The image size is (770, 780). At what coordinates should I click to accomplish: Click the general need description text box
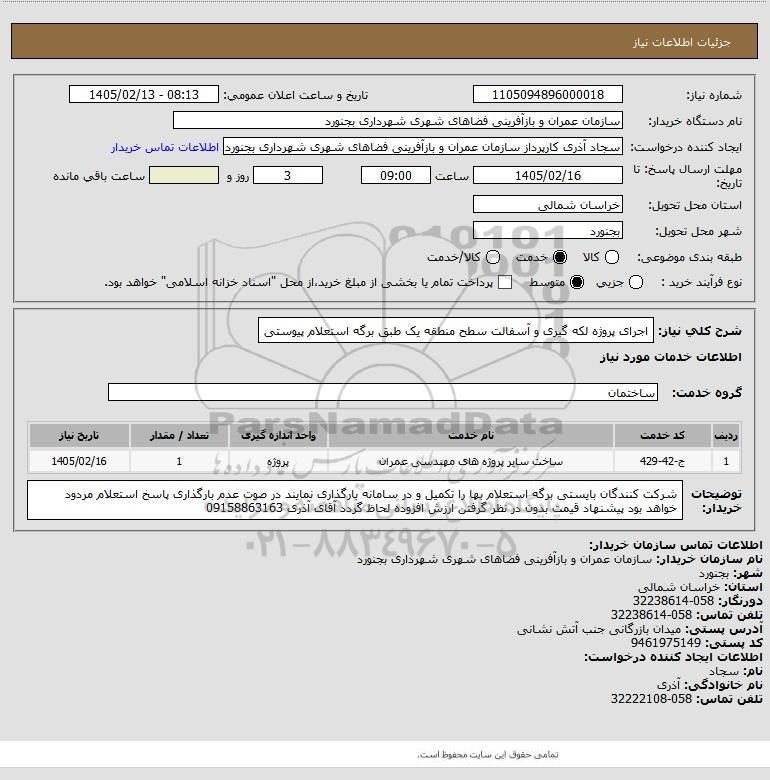[x=456, y=331]
